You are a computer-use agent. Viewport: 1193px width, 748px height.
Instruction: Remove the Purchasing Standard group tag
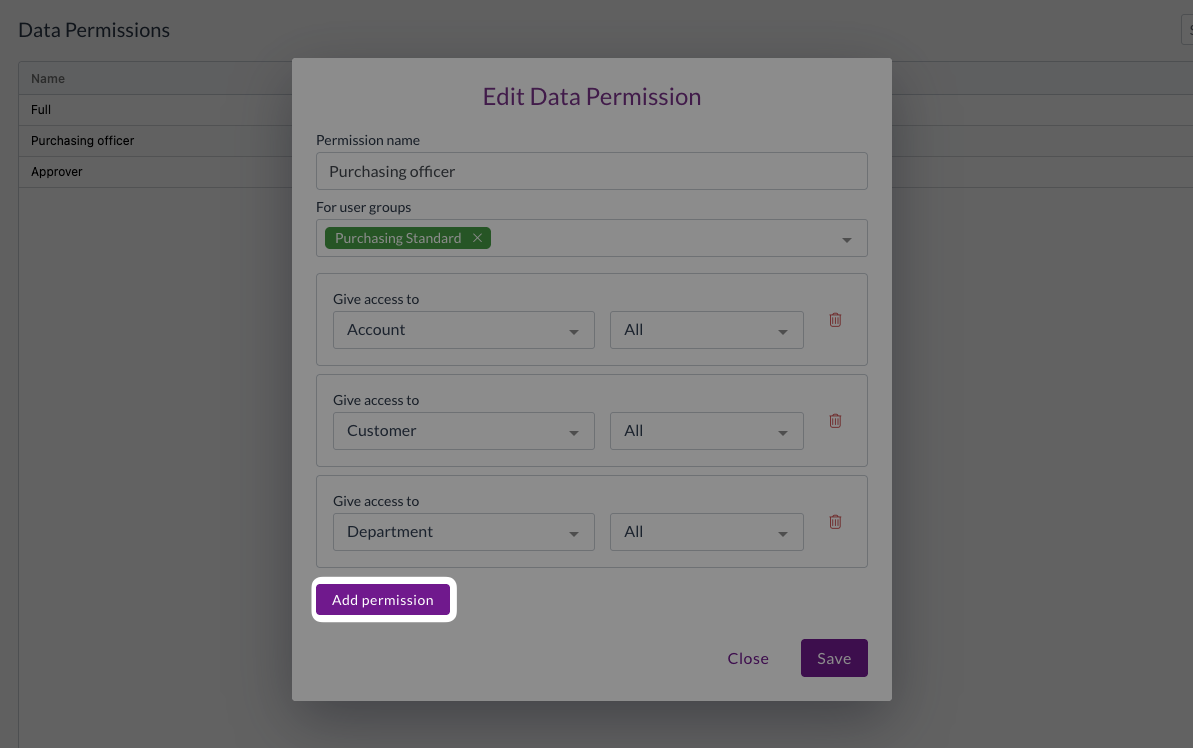pos(477,238)
